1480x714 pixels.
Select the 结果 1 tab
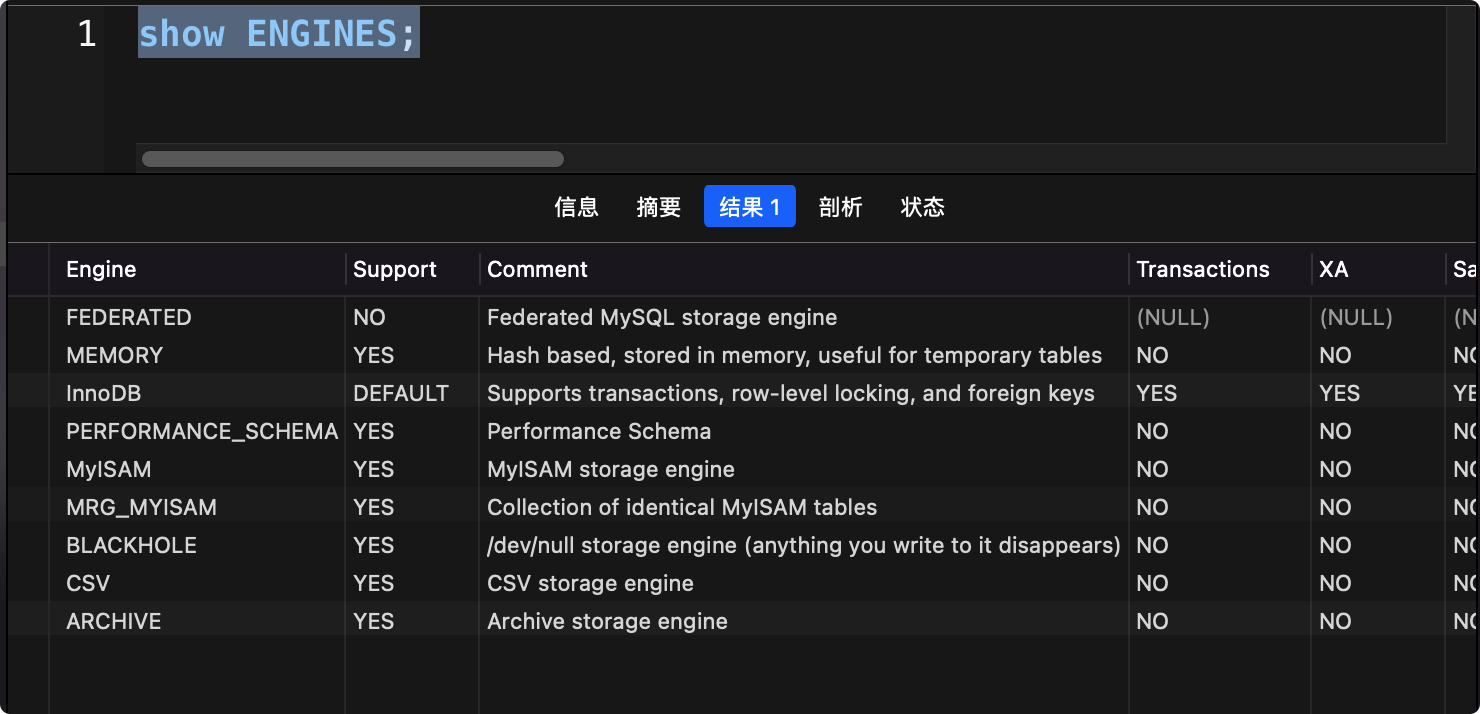point(749,207)
